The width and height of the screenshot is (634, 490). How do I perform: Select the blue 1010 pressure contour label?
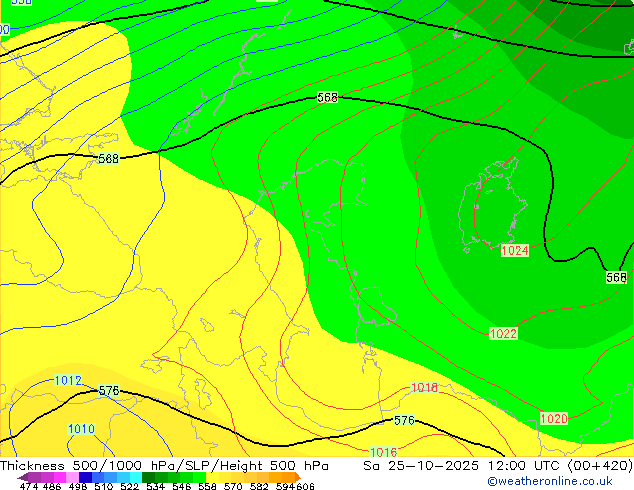(x=81, y=429)
